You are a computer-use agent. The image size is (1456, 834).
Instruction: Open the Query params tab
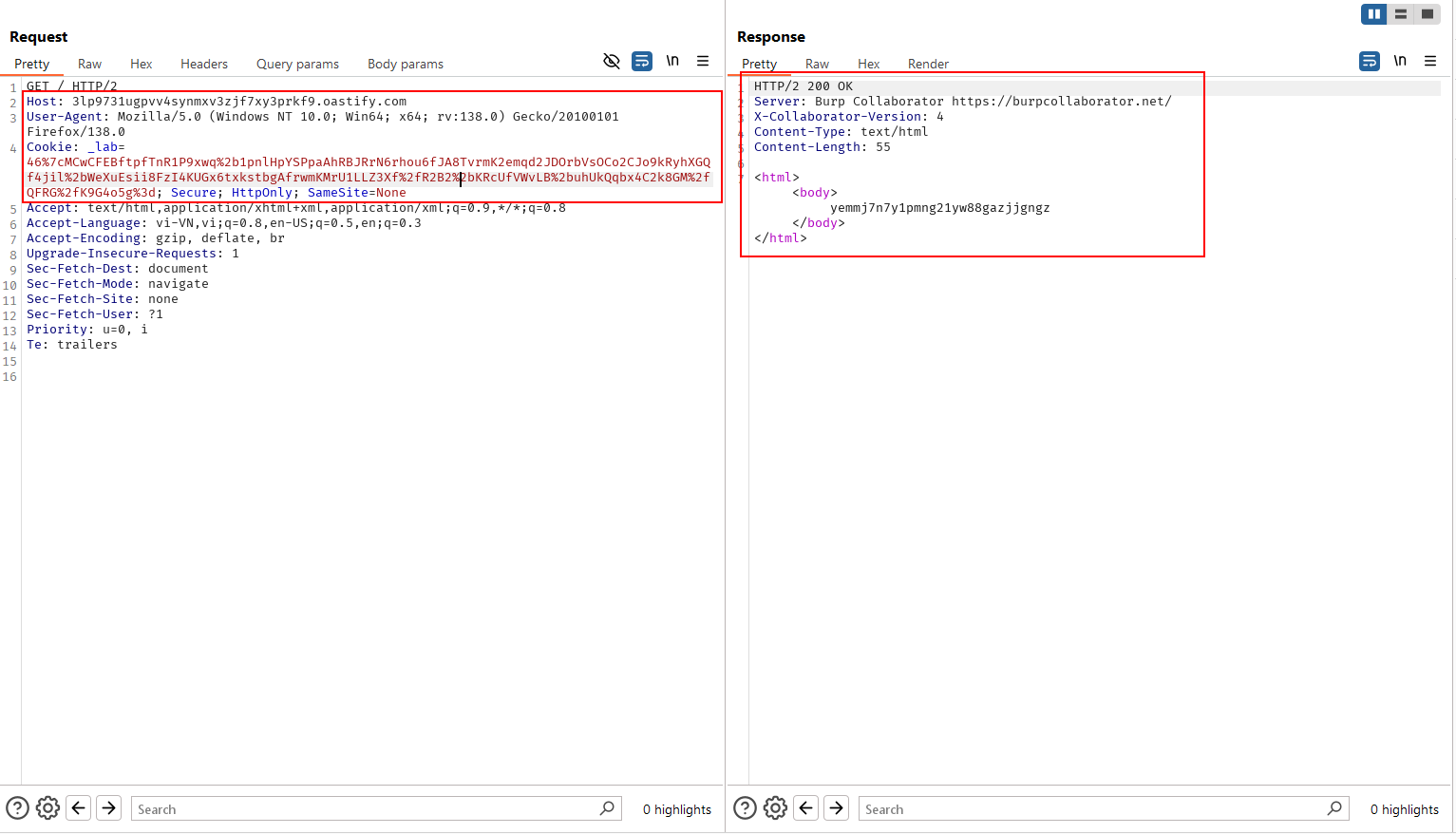click(297, 64)
